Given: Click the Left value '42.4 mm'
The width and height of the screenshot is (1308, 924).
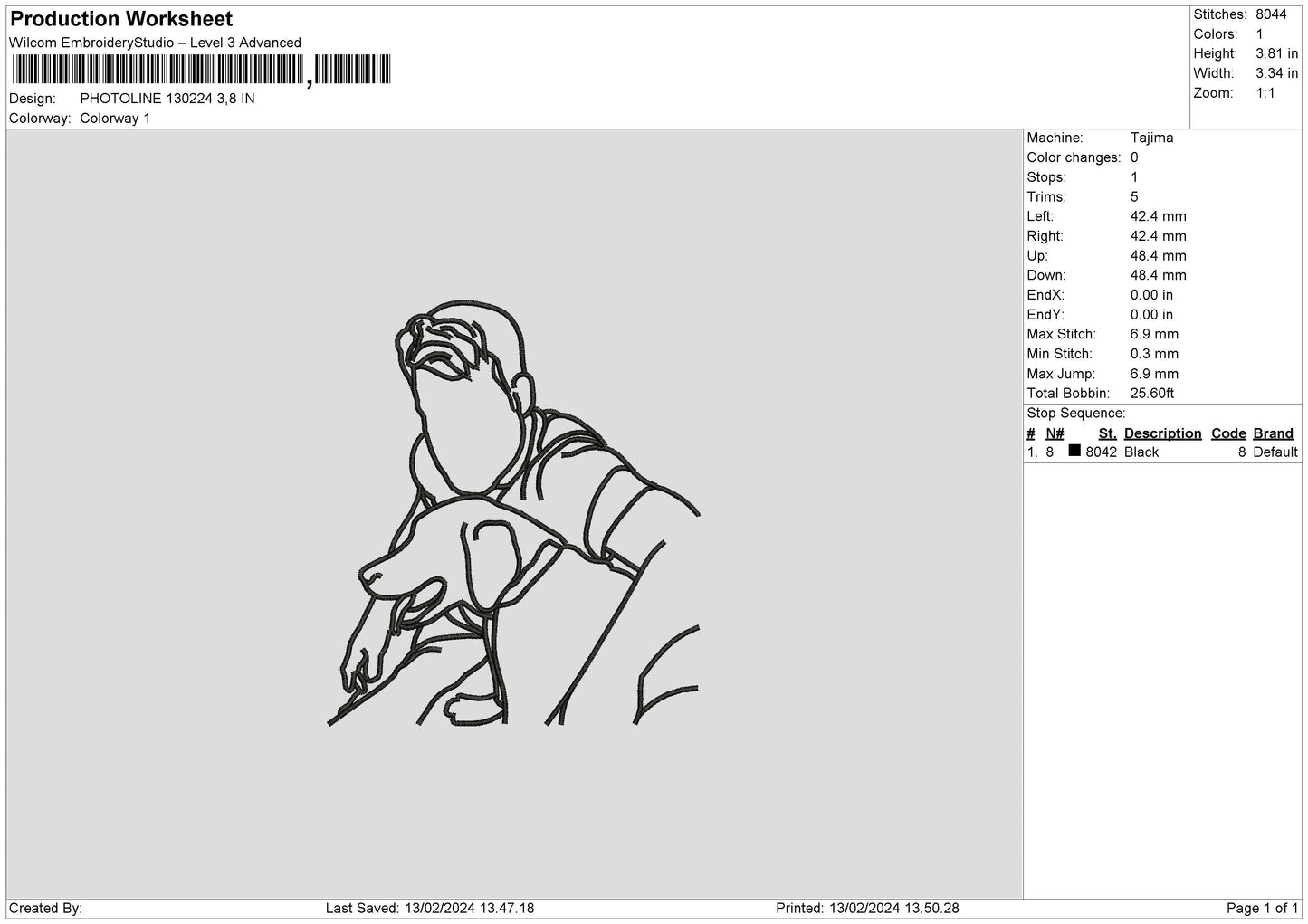Looking at the screenshot, I should click(x=1159, y=216).
